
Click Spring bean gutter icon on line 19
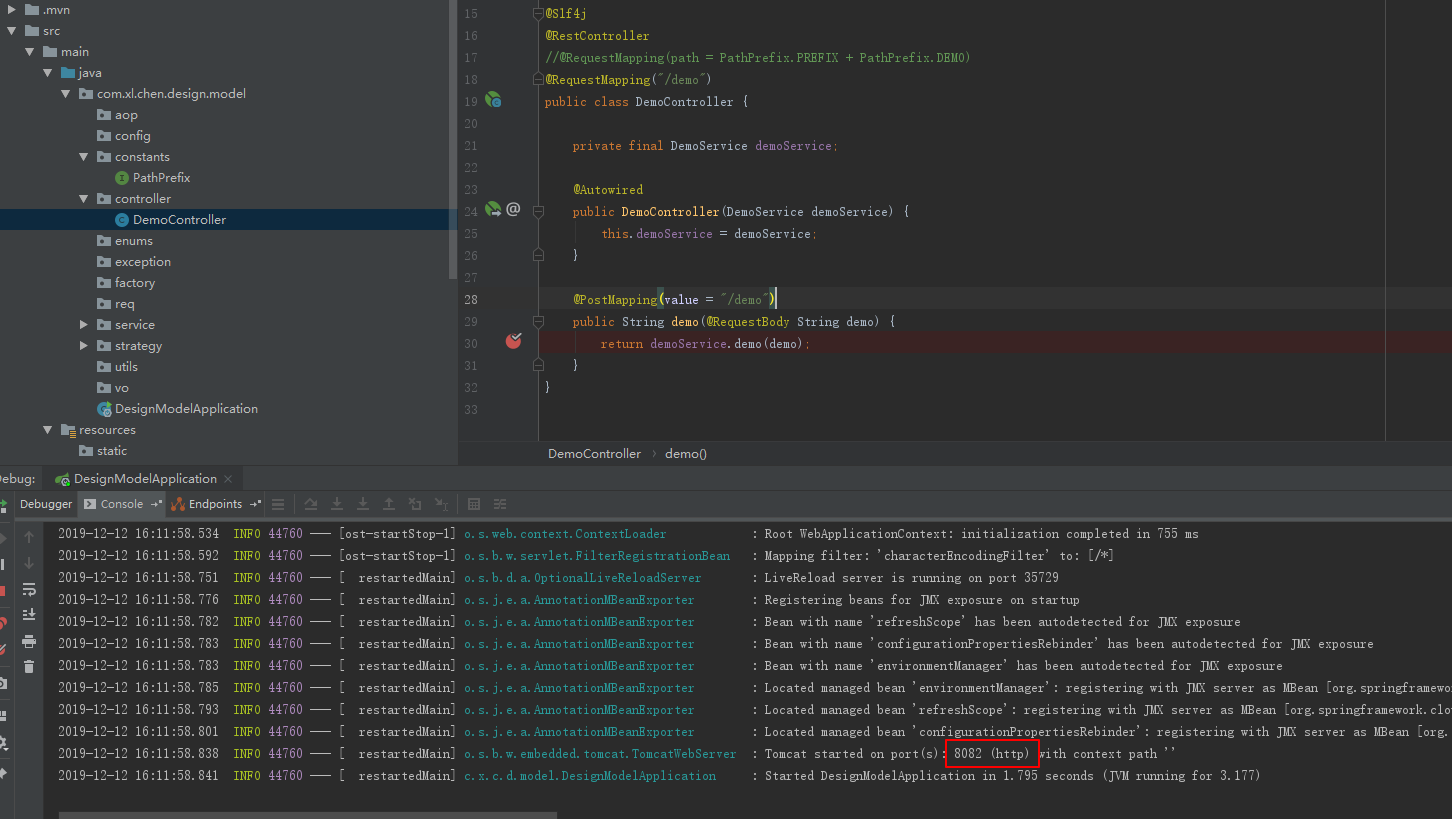click(493, 100)
